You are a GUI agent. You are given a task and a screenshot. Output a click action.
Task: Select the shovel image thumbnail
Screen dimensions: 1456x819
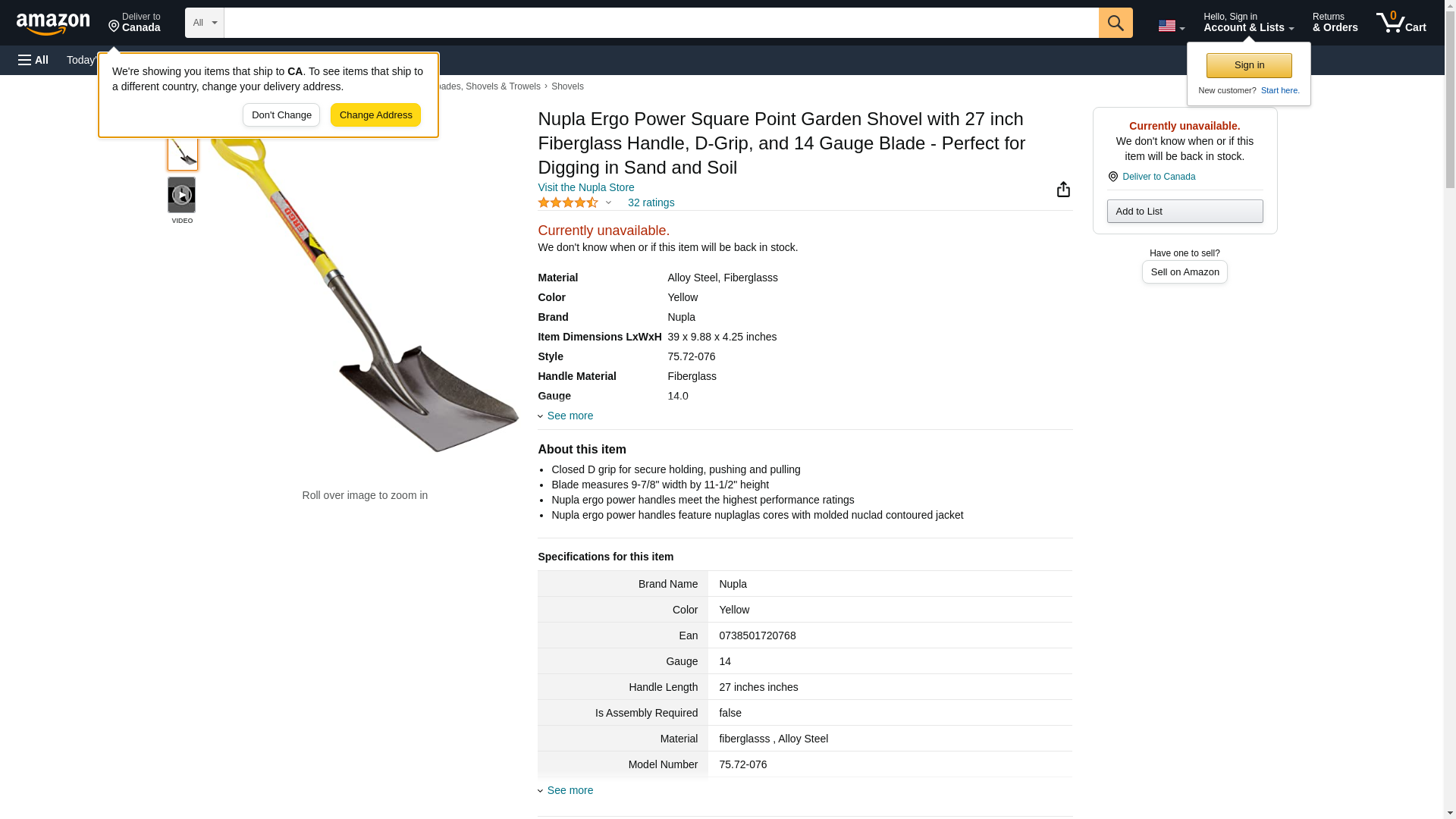[x=182, y=153]
